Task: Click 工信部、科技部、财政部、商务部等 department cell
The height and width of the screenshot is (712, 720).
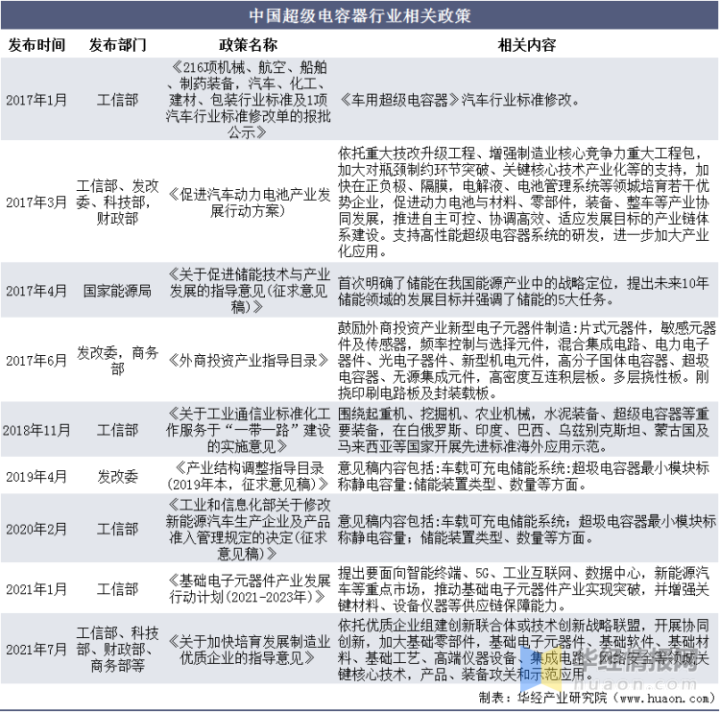Action: pyautogui.click(x=118, y=650)
